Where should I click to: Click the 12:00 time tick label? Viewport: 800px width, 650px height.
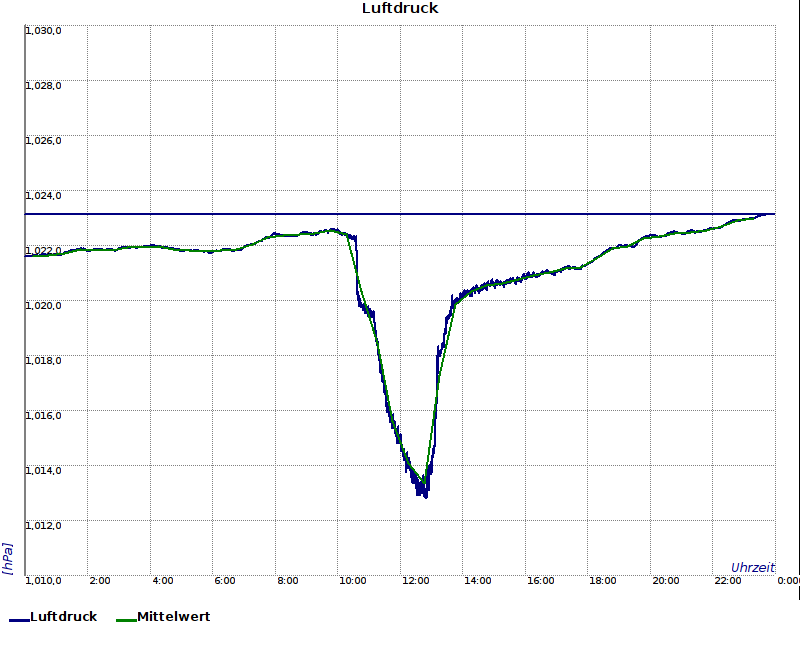click(415, 581)
